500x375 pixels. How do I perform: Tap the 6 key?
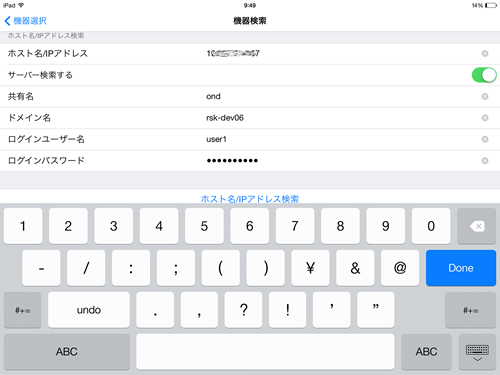250,226
